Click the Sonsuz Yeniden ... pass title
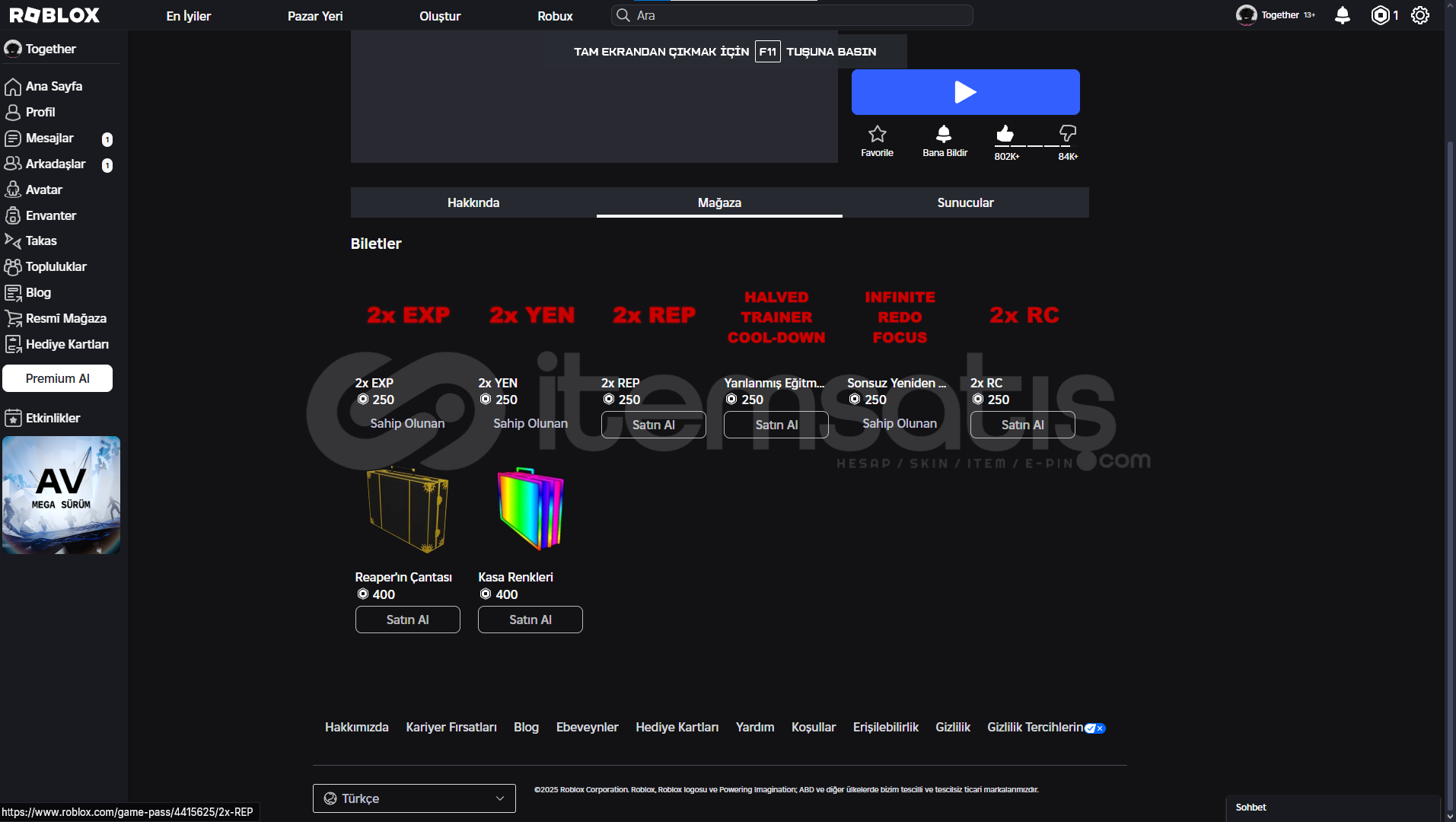 click(897, 383)
